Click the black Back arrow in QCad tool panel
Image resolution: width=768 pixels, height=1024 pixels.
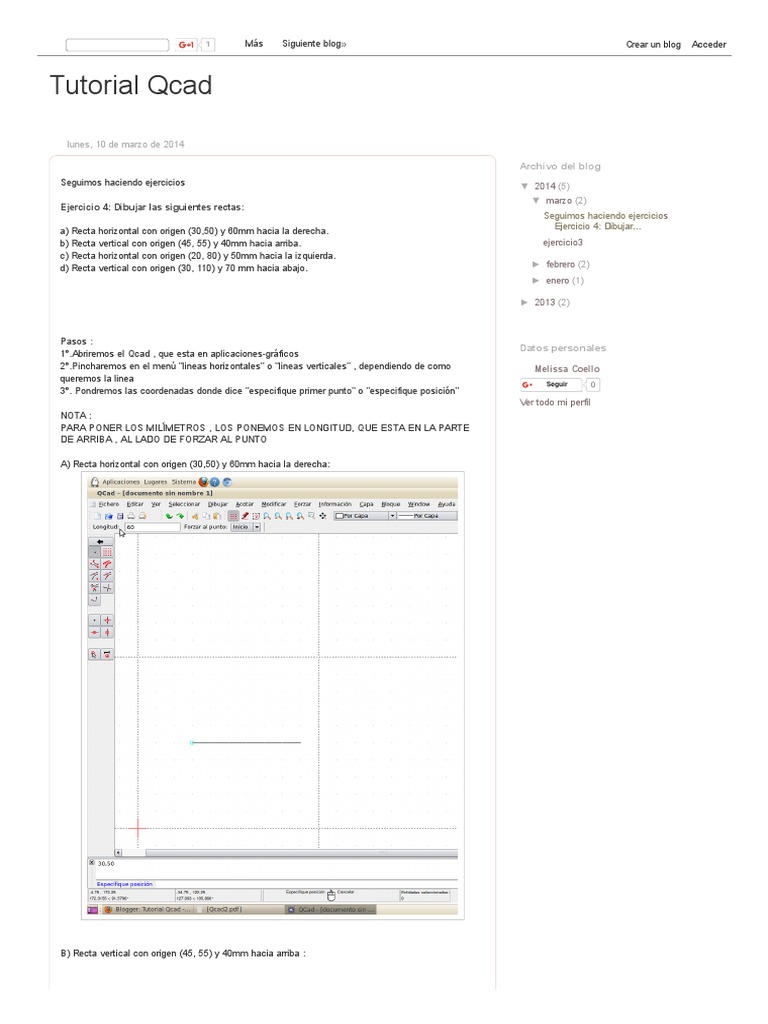tap(101, 541)
